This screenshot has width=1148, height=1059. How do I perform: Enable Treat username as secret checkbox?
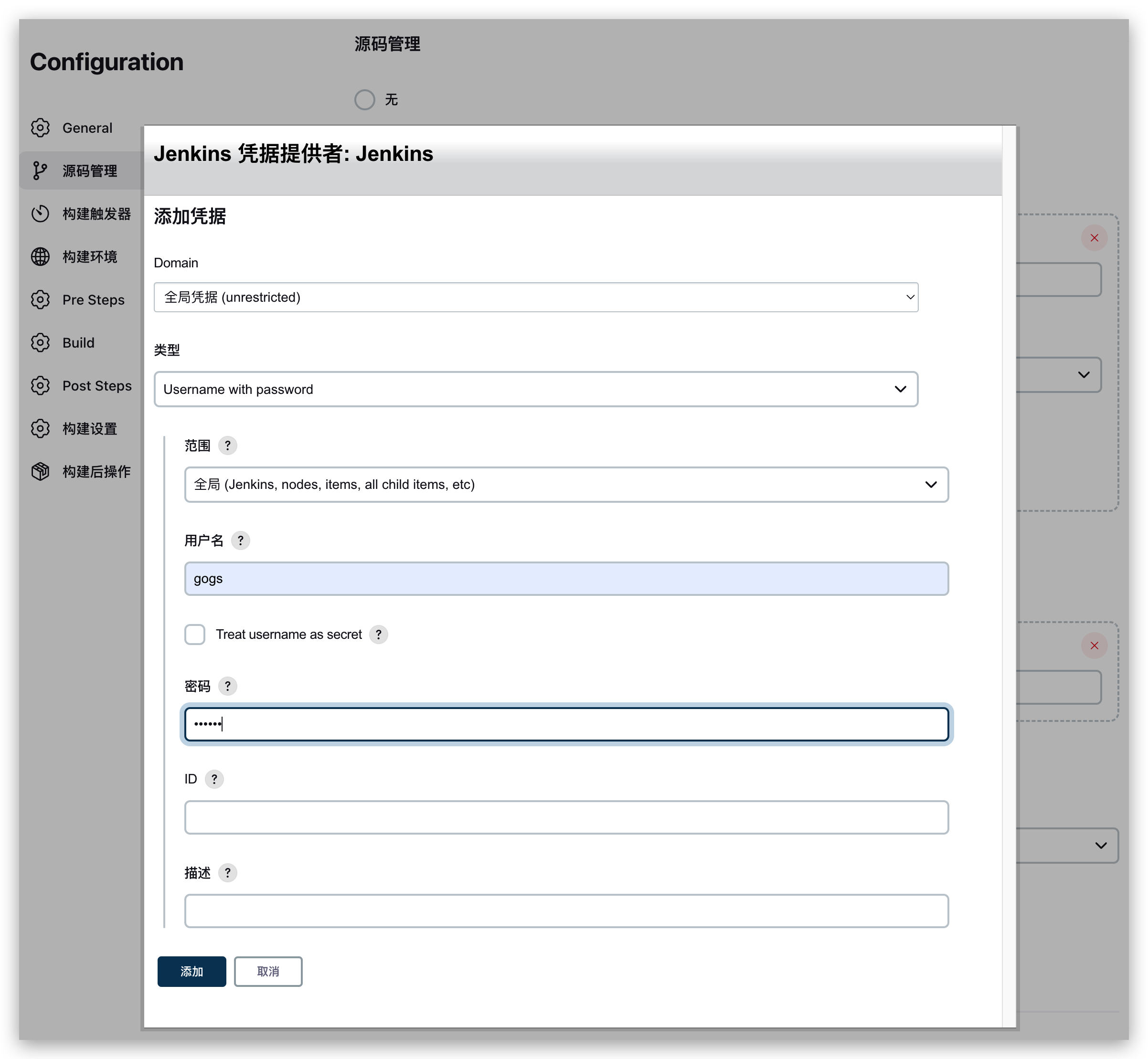195,635
